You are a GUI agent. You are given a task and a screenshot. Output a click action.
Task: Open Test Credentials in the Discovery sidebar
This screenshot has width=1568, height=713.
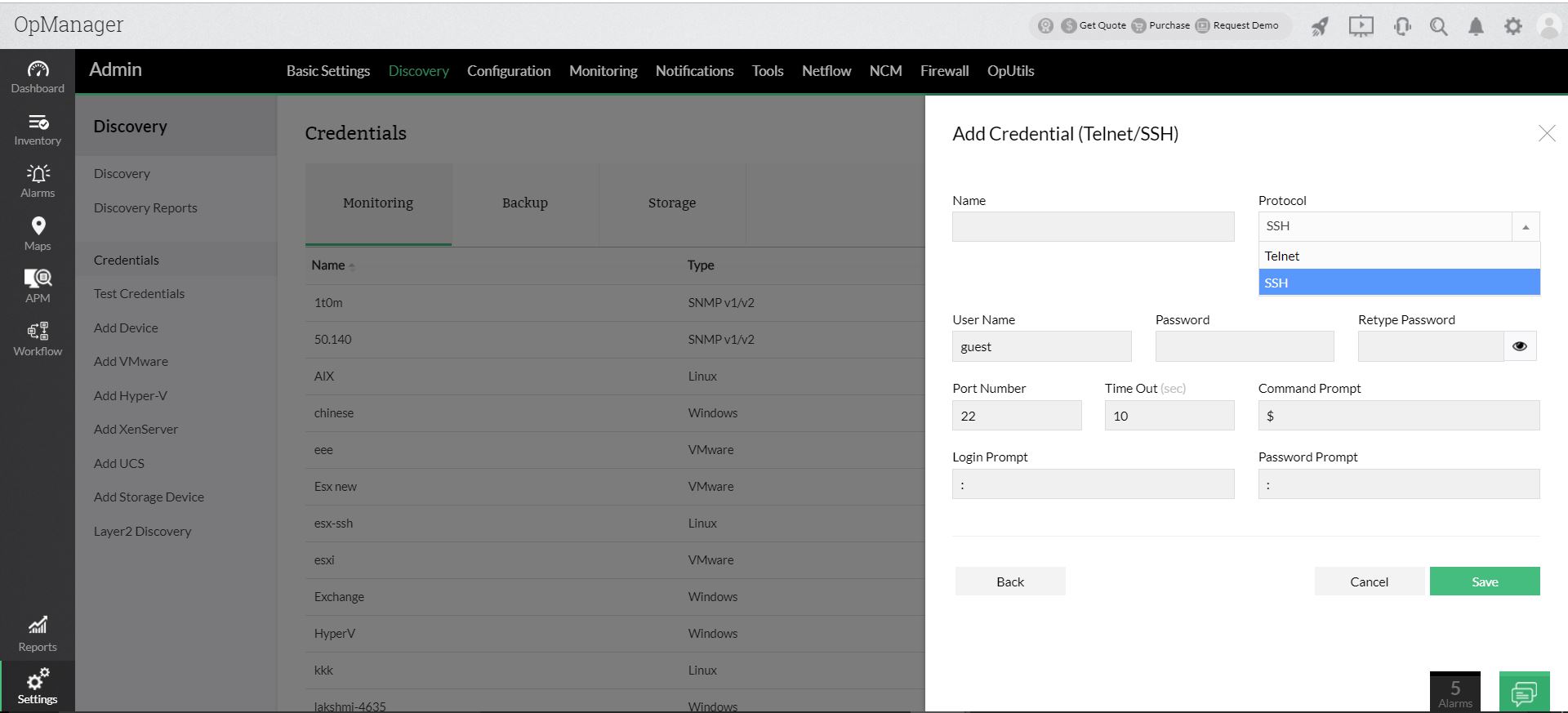pos(139,294)
